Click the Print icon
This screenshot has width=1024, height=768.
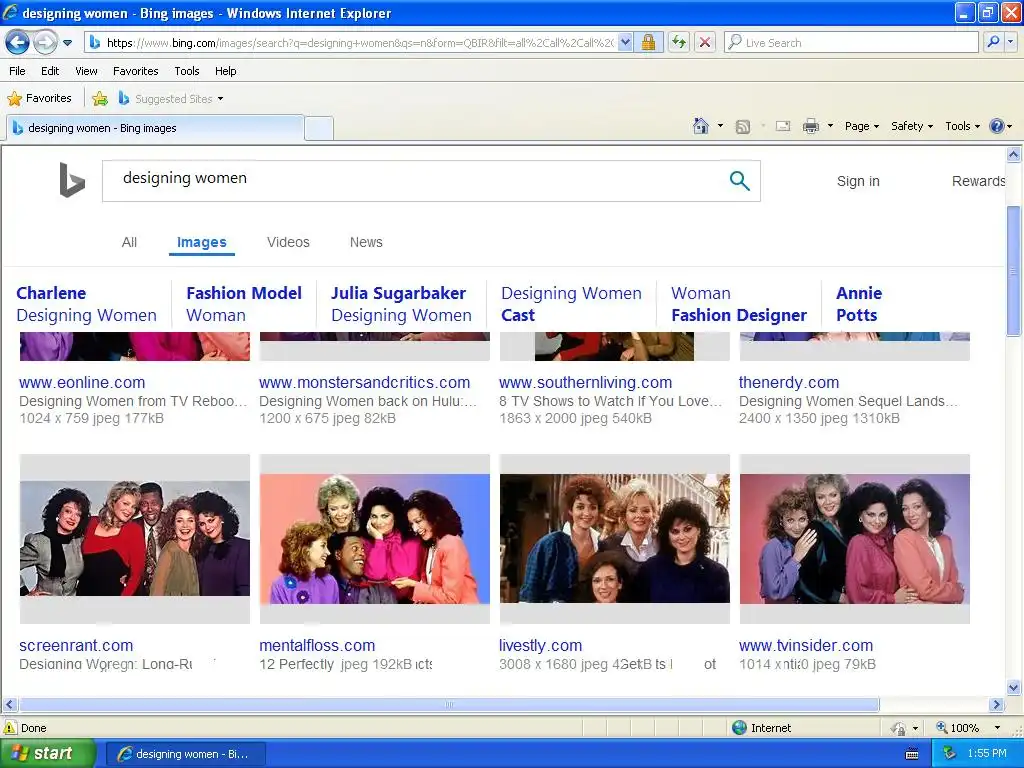(x=810, y=126)
